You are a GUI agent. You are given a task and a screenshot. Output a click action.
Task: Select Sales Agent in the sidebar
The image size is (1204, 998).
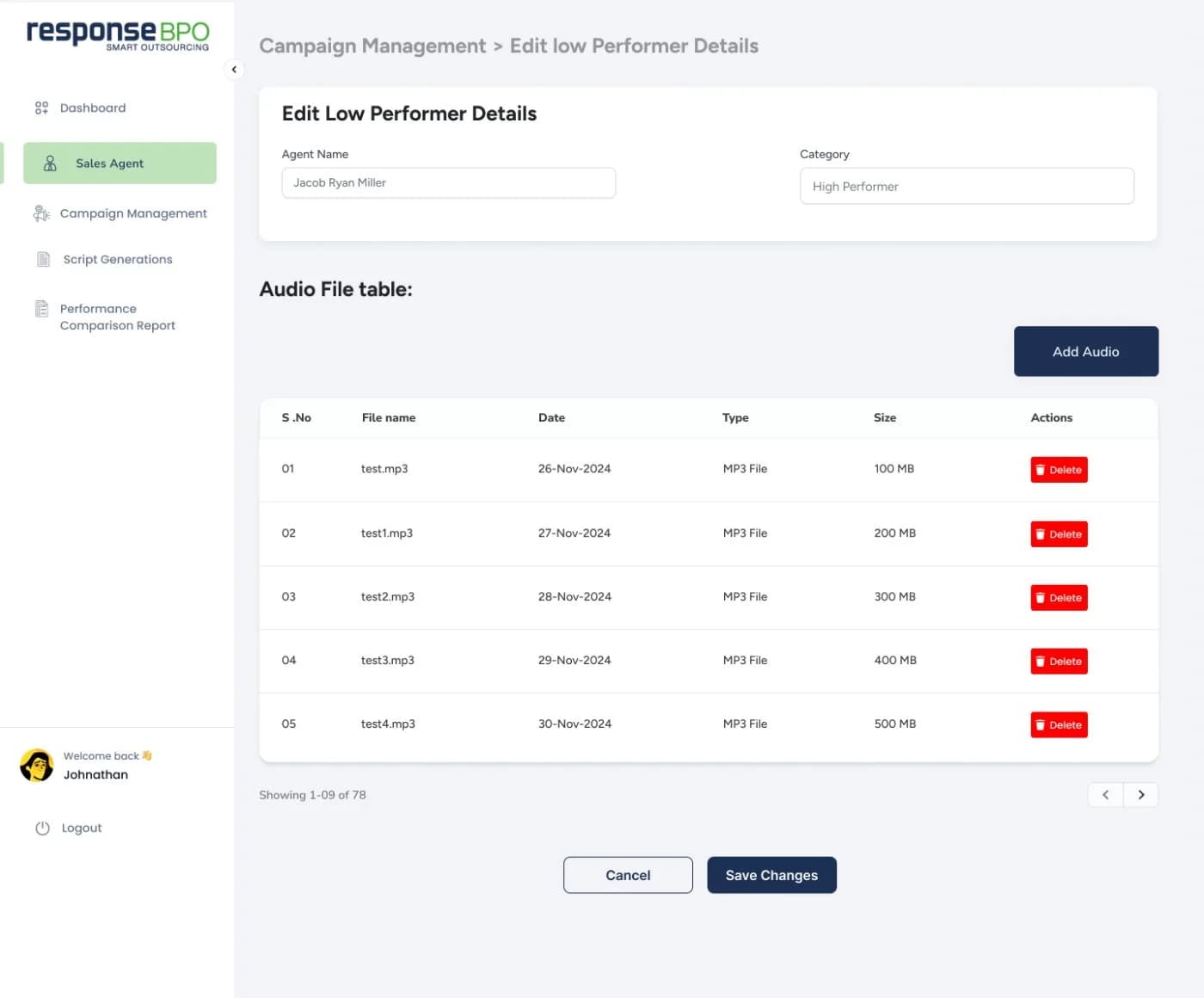[120, 163]
